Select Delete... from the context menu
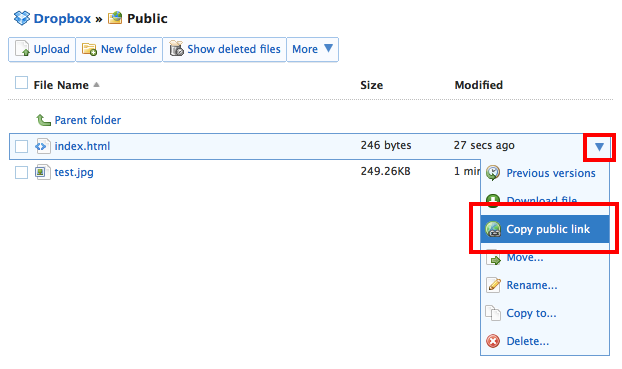 [545, 341]
